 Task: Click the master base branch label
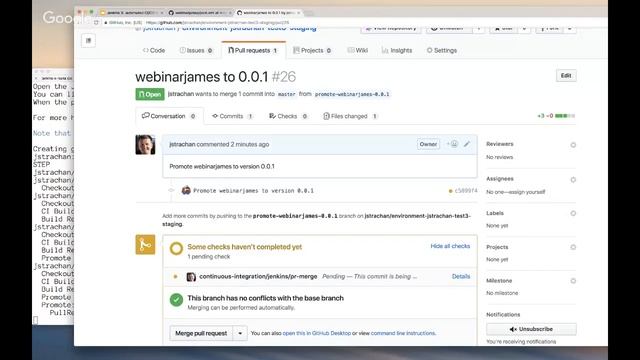point(287,94)
